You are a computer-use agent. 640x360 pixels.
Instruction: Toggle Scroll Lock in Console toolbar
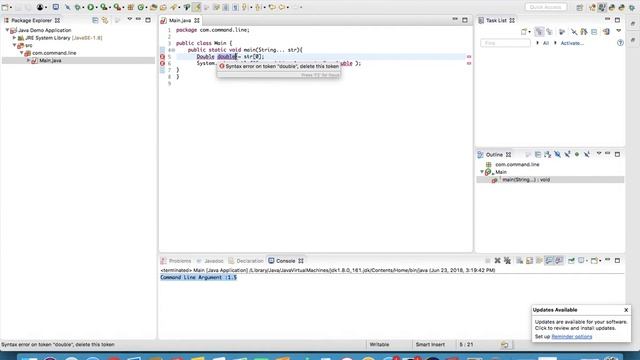529,260
